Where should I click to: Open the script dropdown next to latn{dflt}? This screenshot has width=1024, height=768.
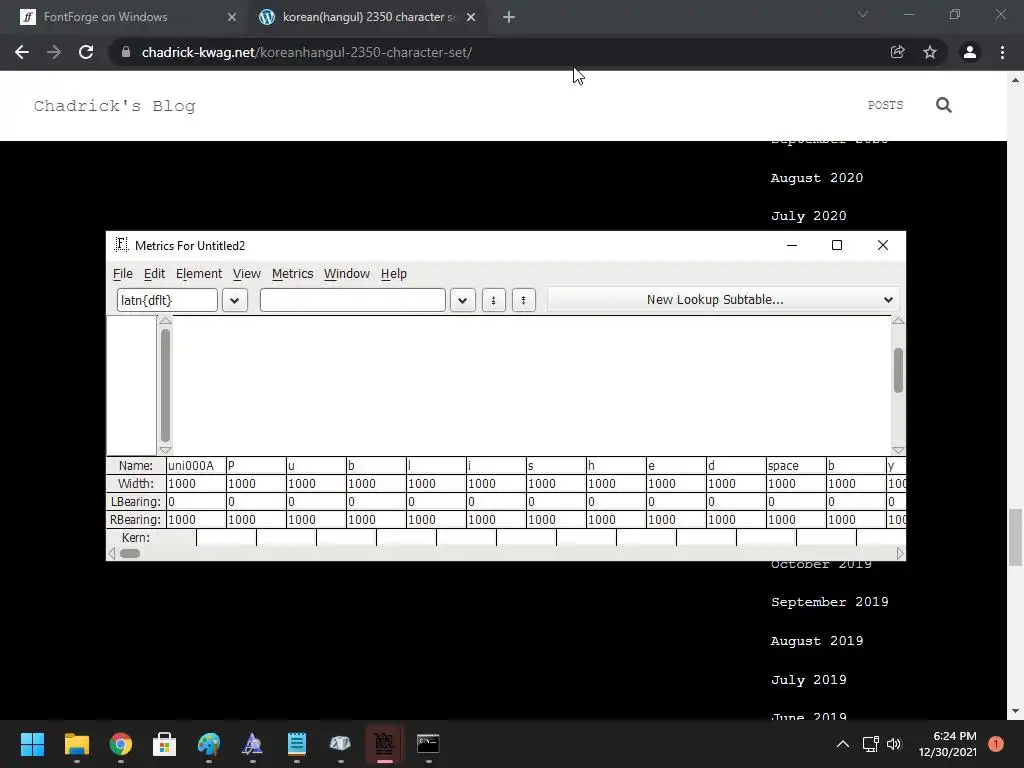coord(234,300)
